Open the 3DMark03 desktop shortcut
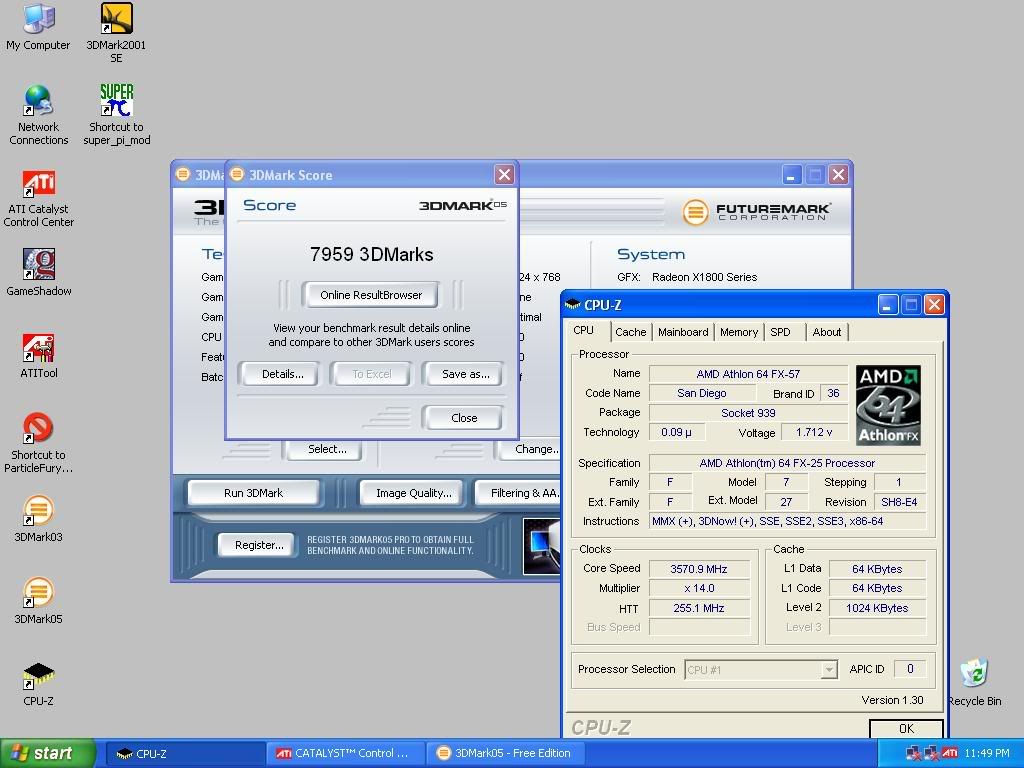The image size is (1024, 768). [x=38, y=511]
